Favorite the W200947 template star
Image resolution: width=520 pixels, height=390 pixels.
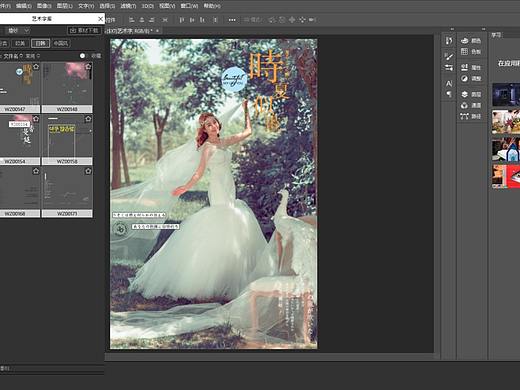tap(36, 67)
